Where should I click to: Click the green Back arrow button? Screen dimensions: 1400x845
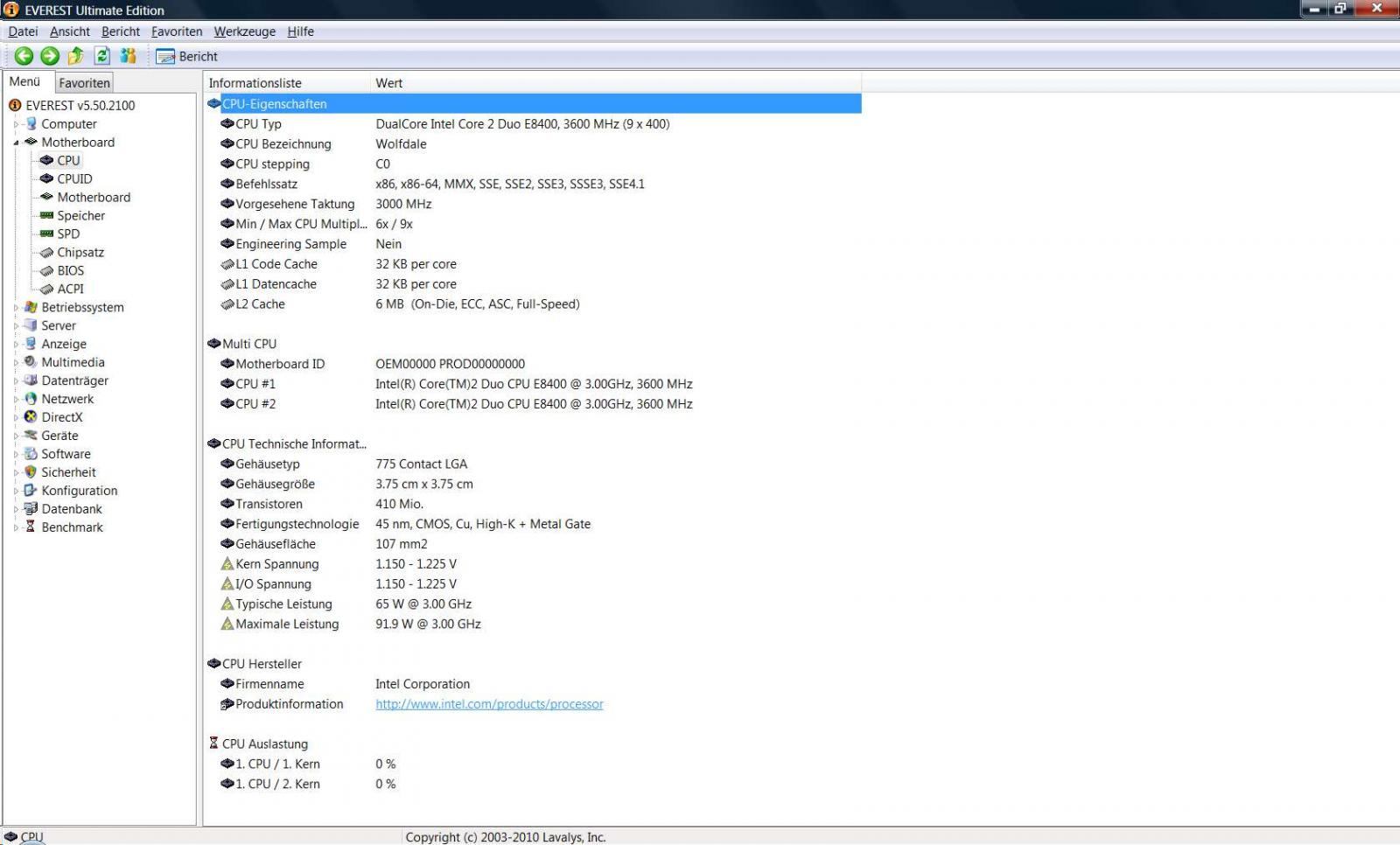(x=24, y=56)
